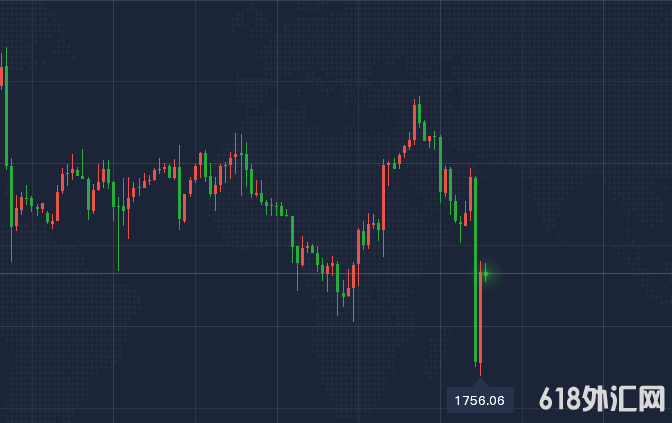The width and height of the screenshot is (672, 423).
Task: Select the tallest green candle plunging to the low
Action: pos(475,268)
